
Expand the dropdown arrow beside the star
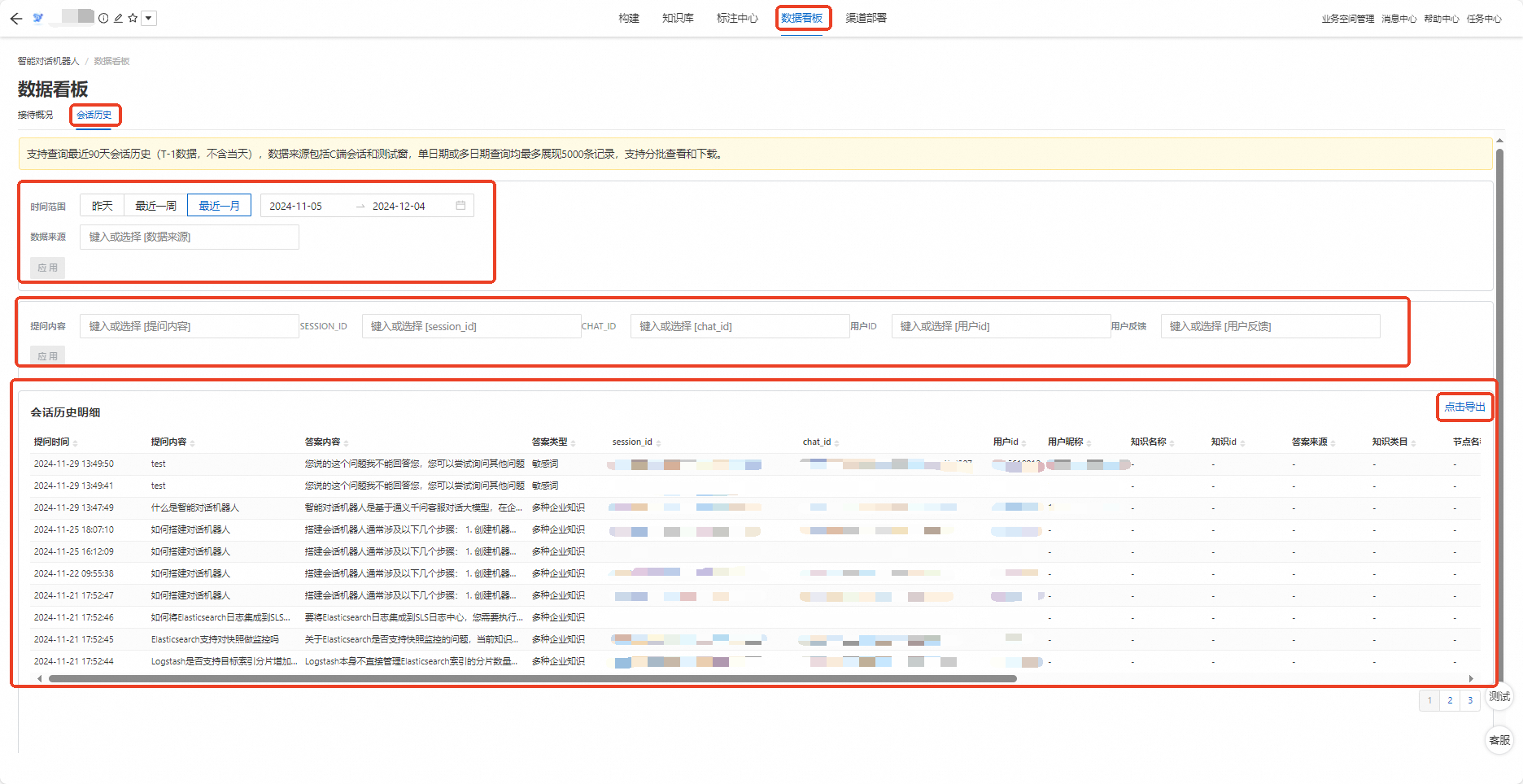point(149,18)
